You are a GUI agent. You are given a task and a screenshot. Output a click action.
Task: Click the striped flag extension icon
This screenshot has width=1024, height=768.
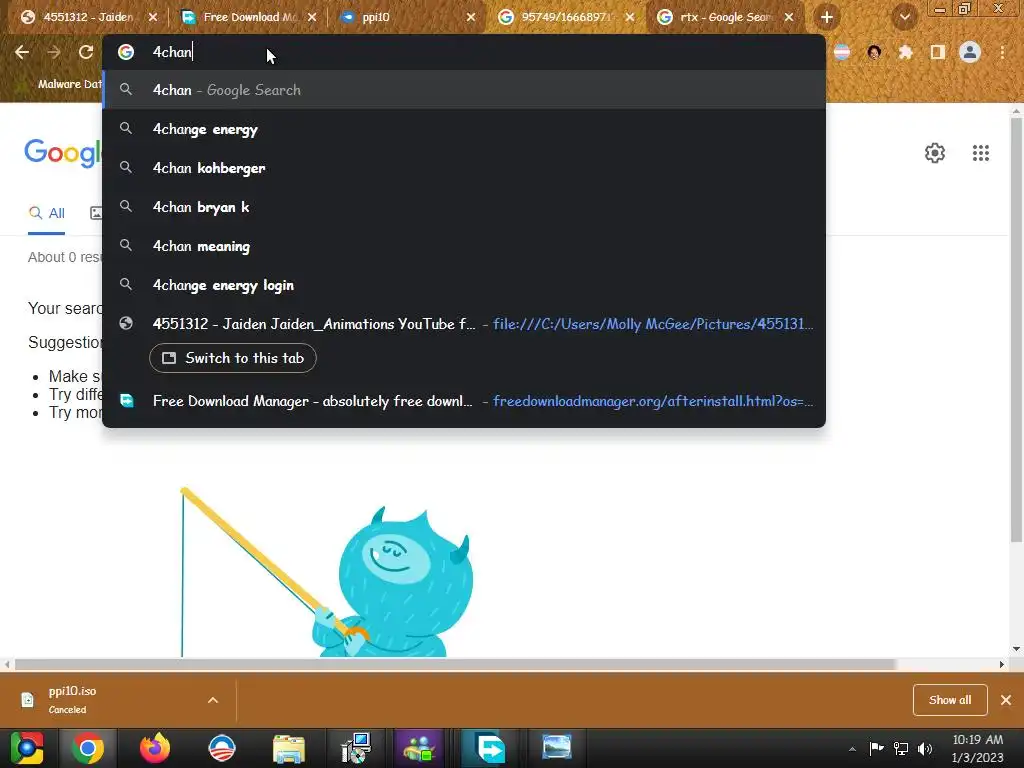[x=842, y=52]
